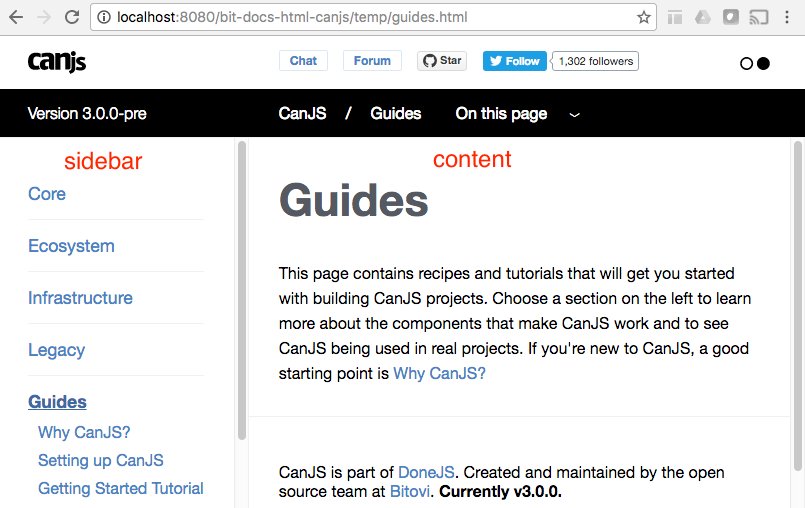Open Core in the sidebar
This screenshot has width=805, height=508.
(x=47, y=194)
